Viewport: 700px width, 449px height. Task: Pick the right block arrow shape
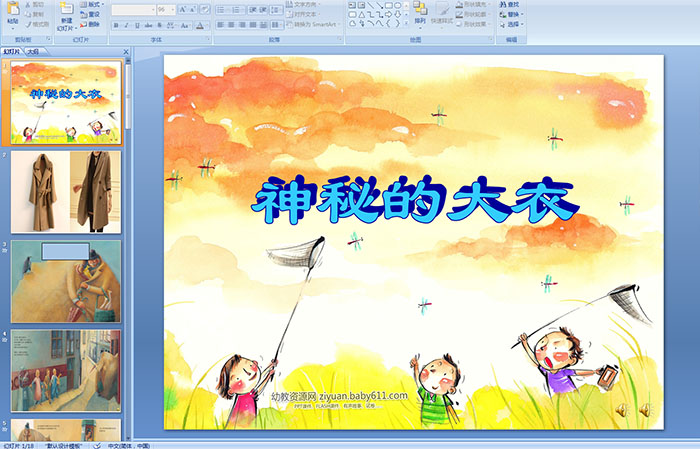pyautogui.click(x=388, y=14)
